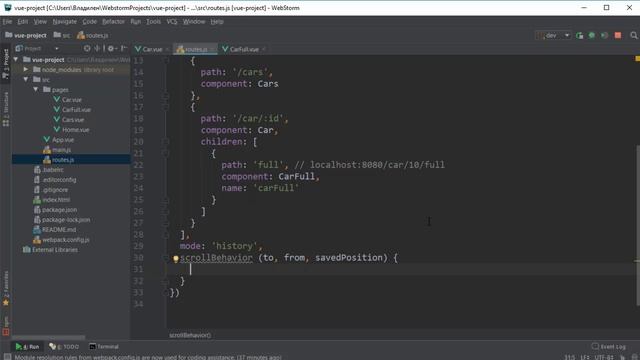Expand the node_modules folder
Viewport: 640px width, 360px height.
26,69
